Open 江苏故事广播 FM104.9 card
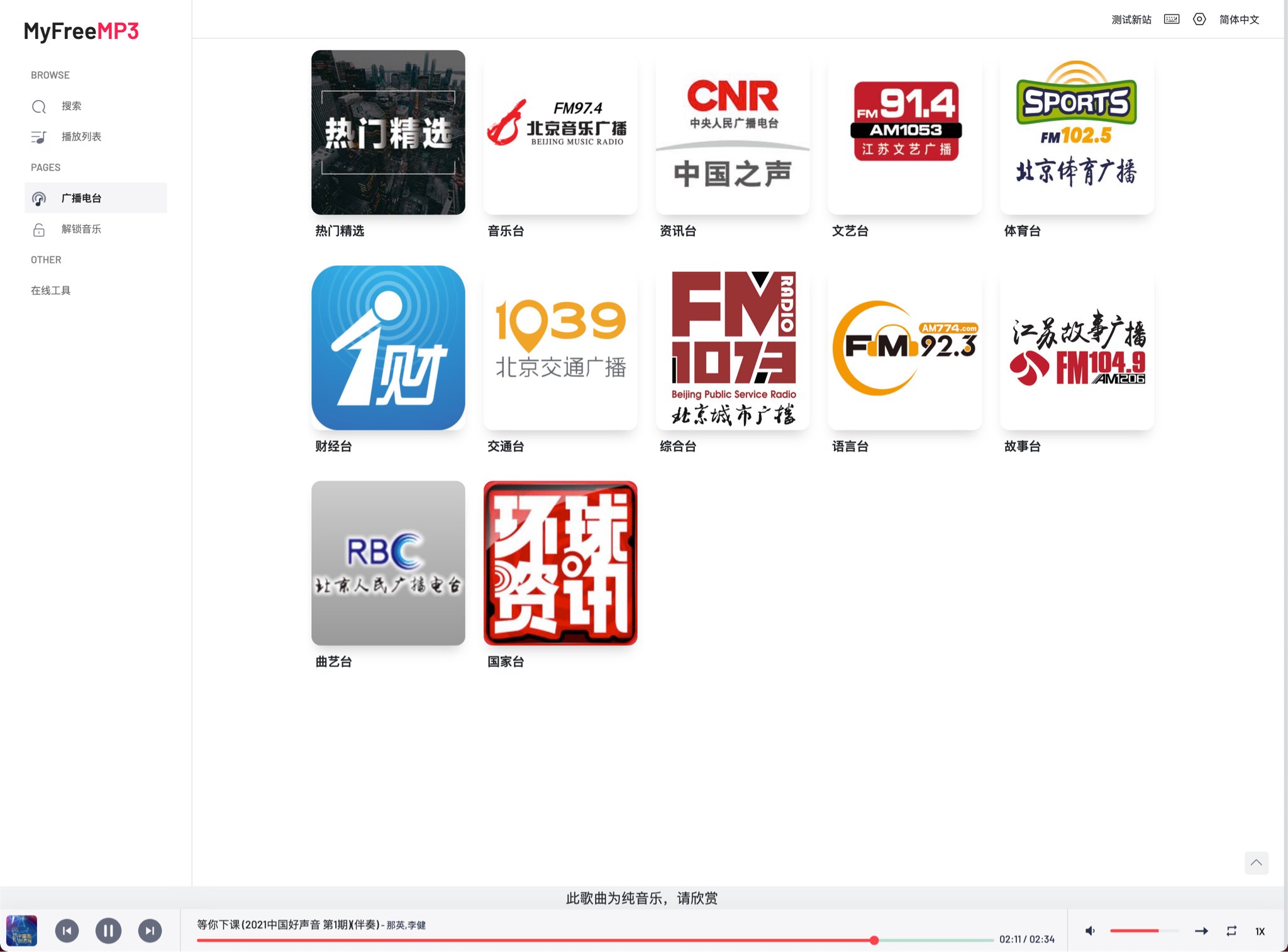The image size is (1288, 952). pyautogui.click(x=1077, y=347)
